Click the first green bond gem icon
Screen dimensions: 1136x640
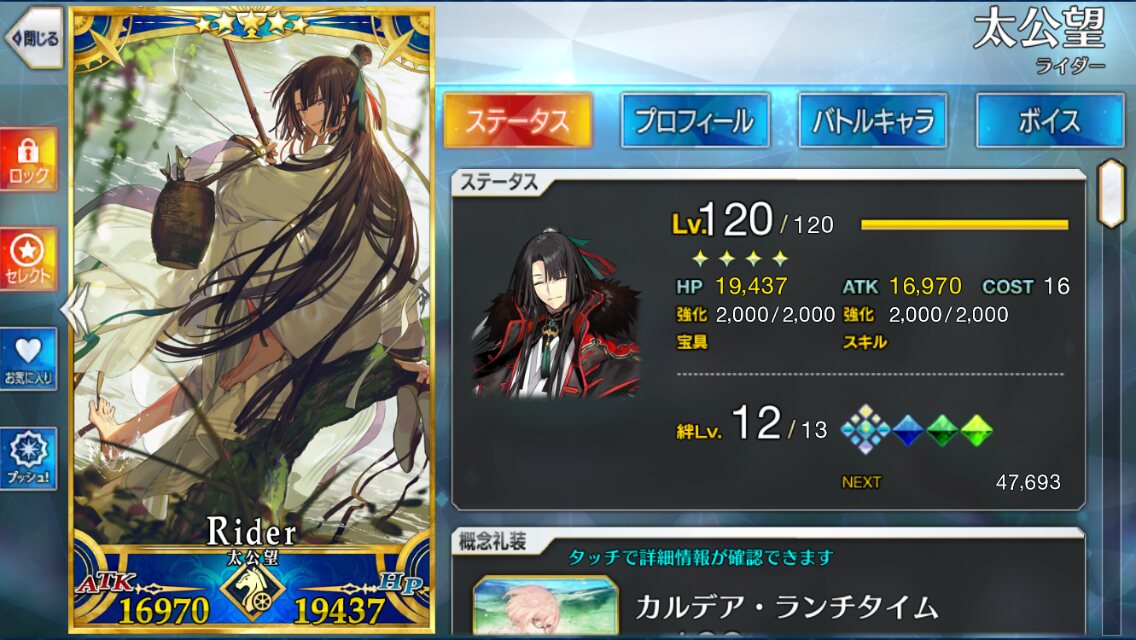[942, 431]
